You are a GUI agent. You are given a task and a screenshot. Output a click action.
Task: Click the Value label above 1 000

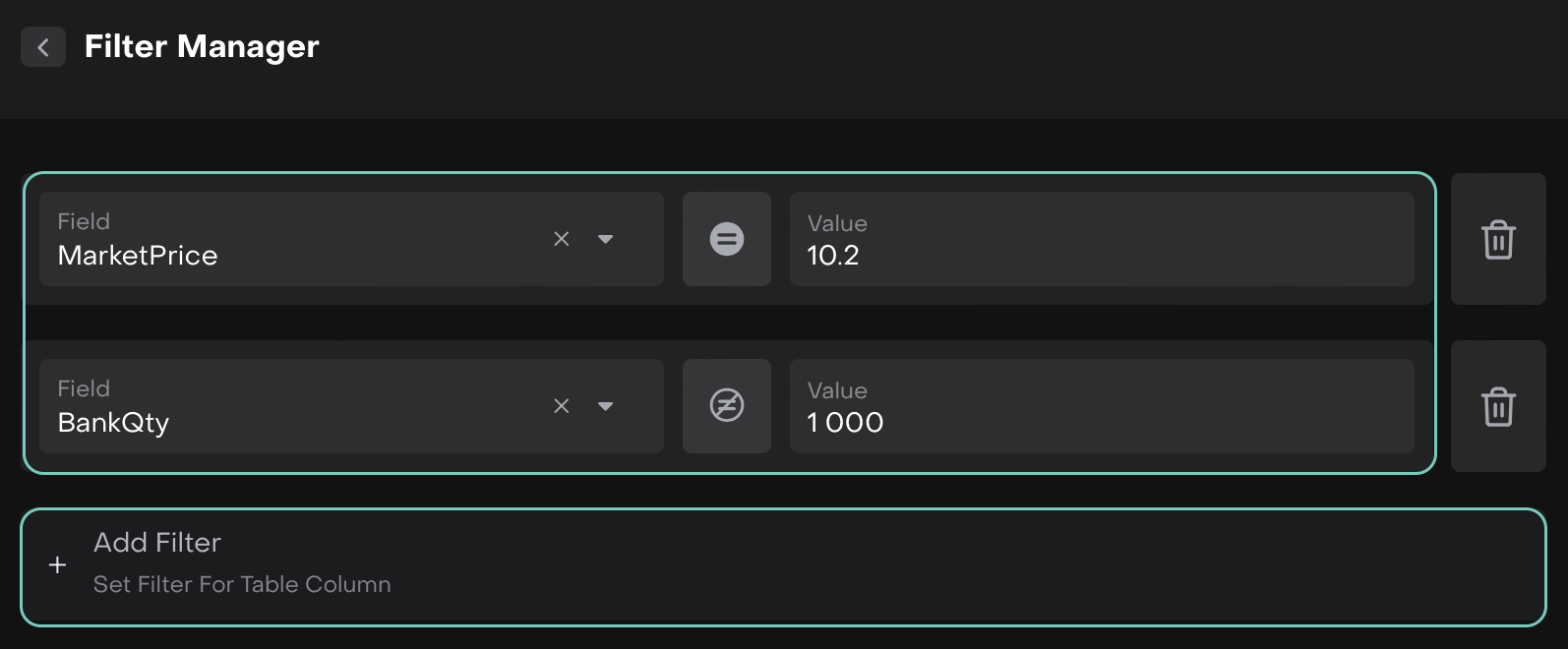coord(837,390)
